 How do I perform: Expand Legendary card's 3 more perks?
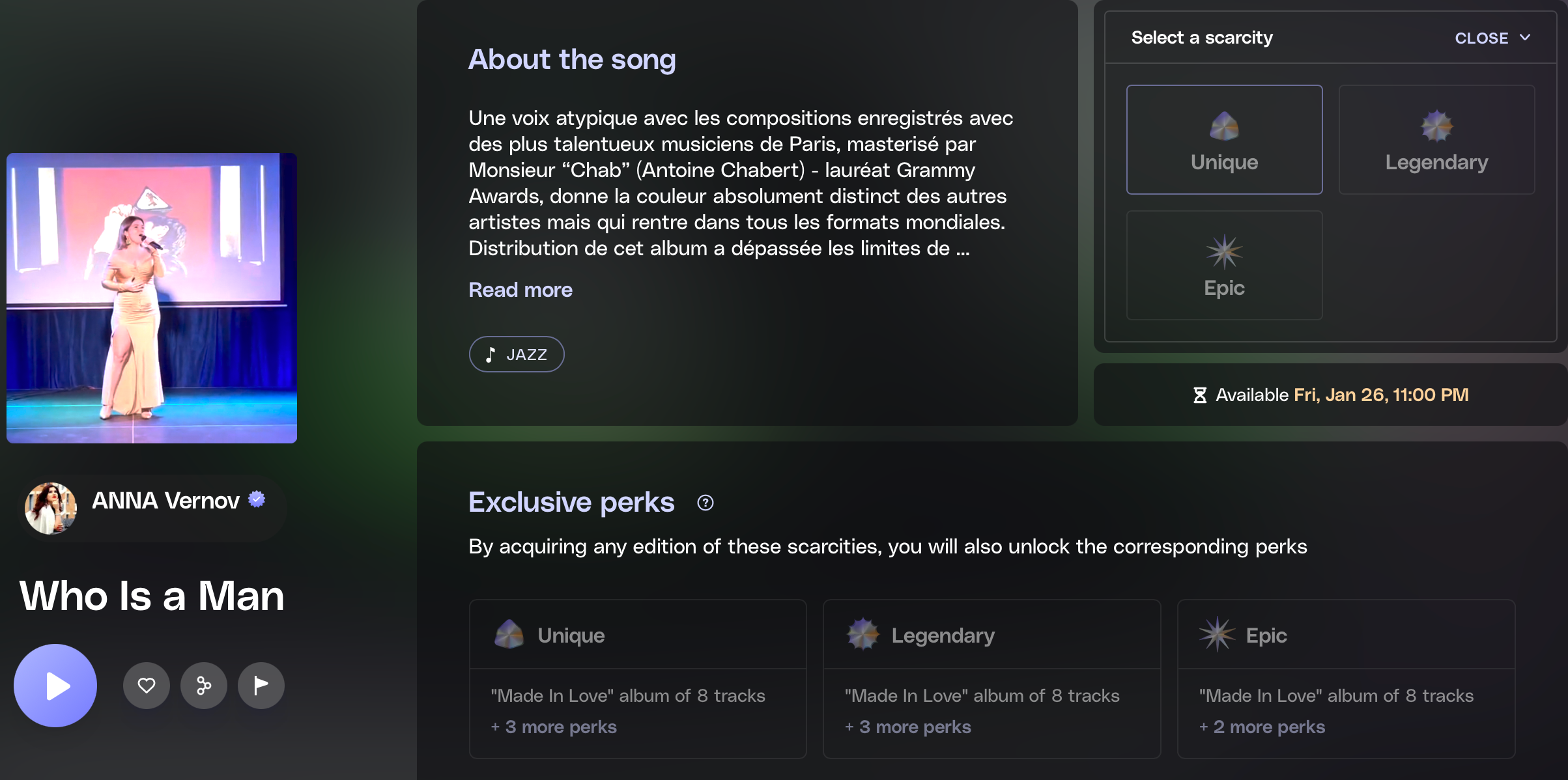[914, 727]
